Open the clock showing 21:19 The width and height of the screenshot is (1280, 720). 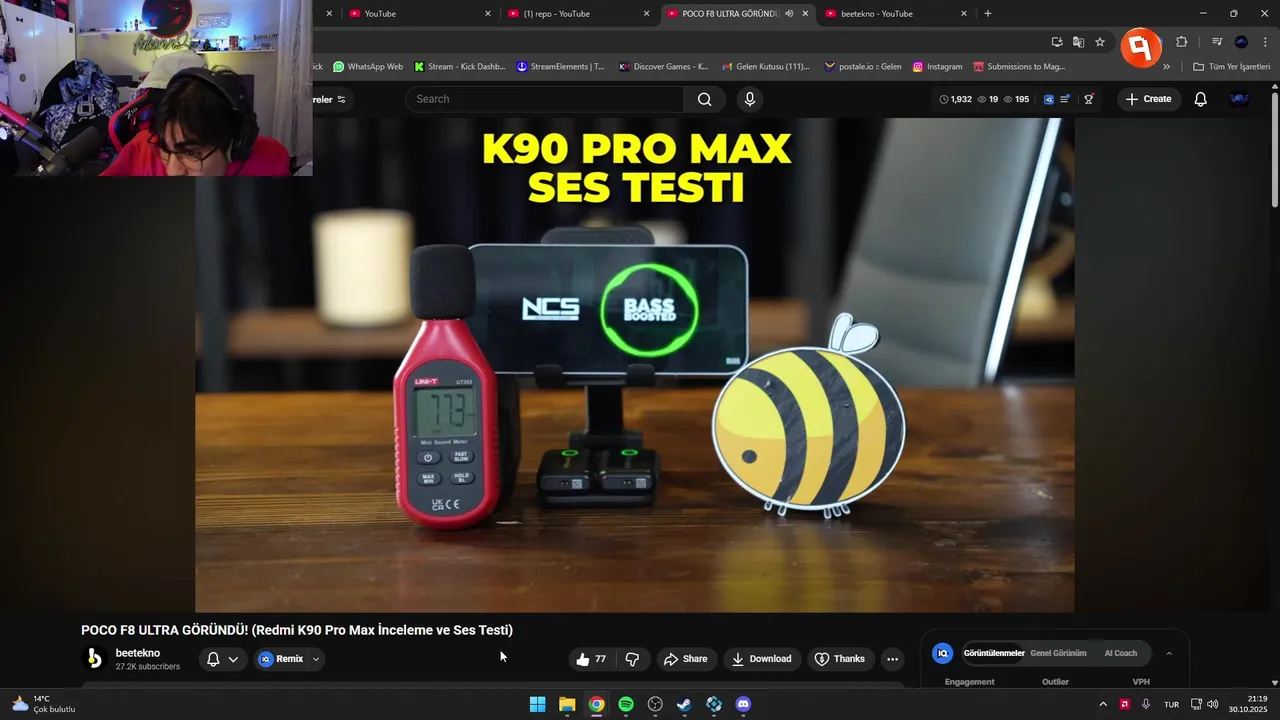(x=1249, y=704)
